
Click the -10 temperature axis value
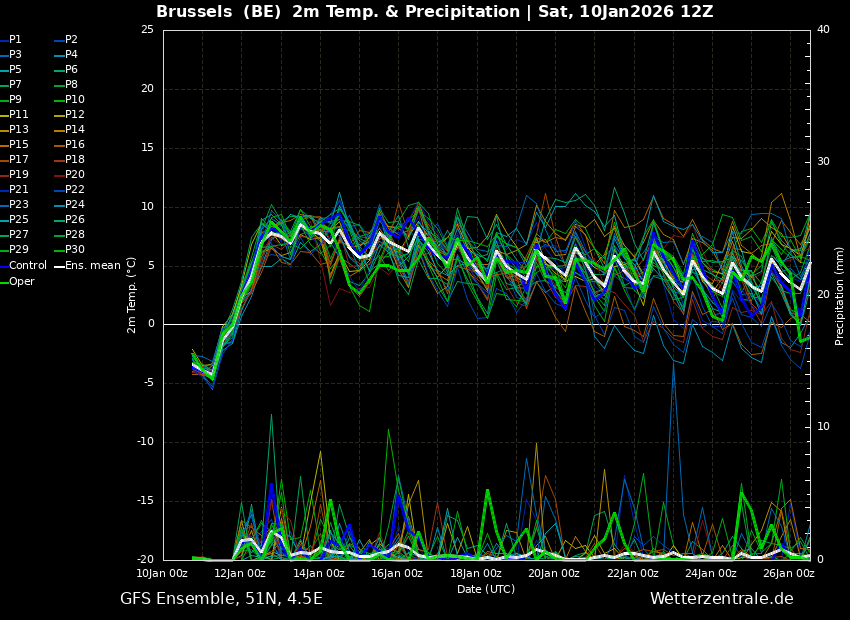146,442
